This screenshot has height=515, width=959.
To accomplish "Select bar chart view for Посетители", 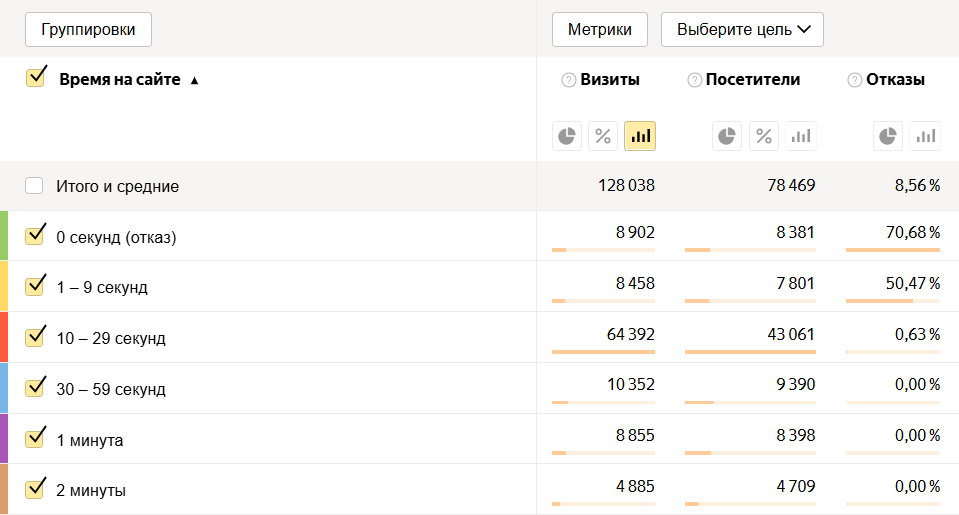I will [x=800, y=136].
